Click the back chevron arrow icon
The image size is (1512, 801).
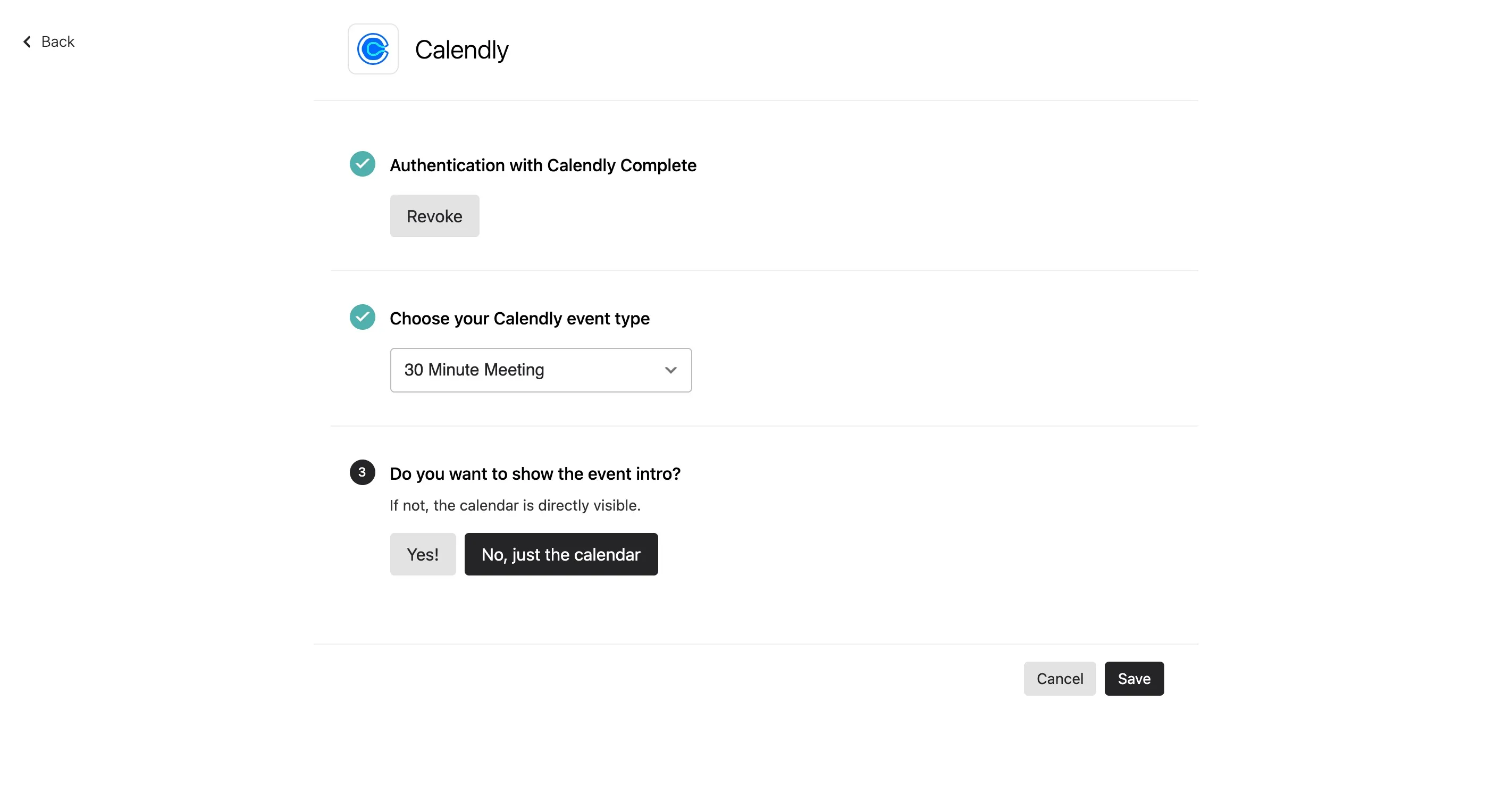(x=27, y=41)
